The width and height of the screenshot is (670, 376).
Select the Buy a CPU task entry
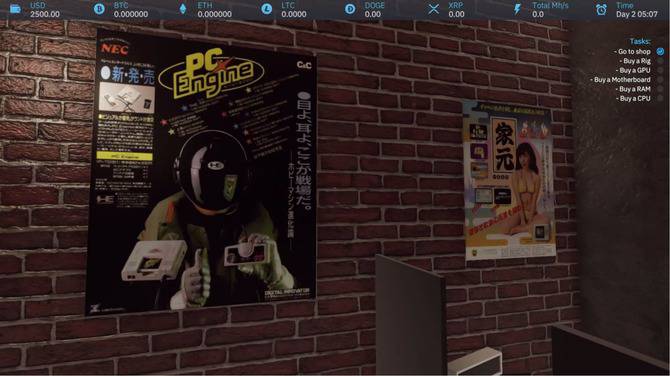(x=635, y=98)
